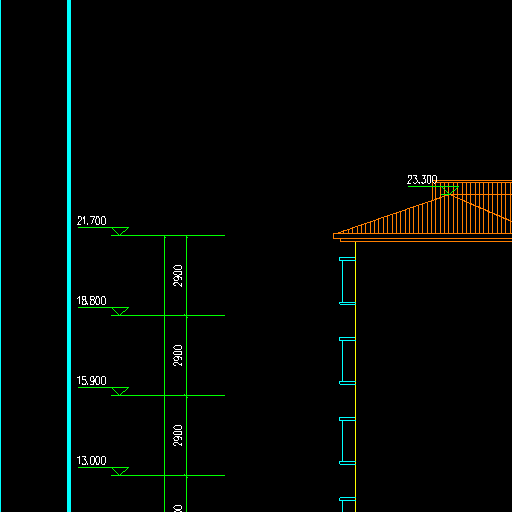The image size is (512, 512).
Task: Select the elevation marker triangle at 15.900
Action: point(120,391)
